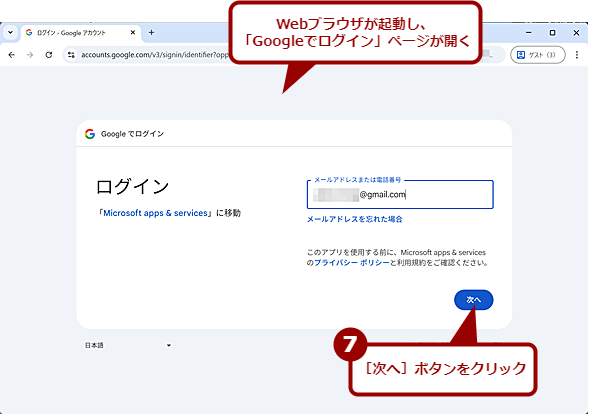Screen dimensions: 589x415
Task: Open the Chrome three-dot menu
Action: [x=577, y=55]
